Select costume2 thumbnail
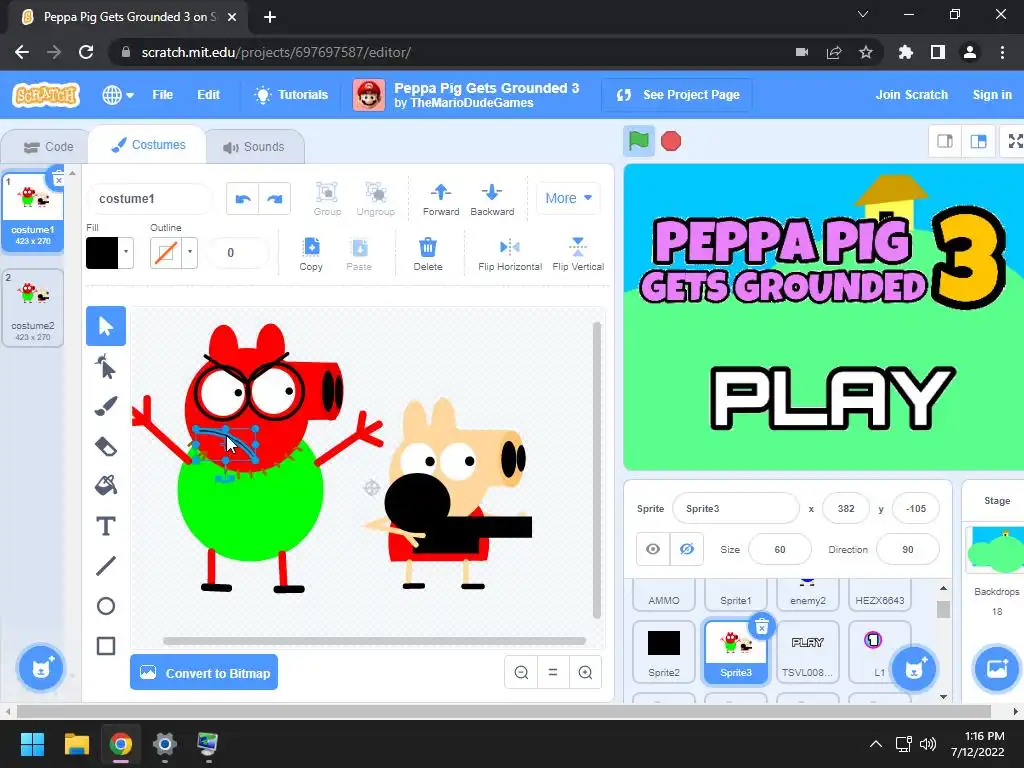This screenshot has height=768, width=1024. [33, 308]
